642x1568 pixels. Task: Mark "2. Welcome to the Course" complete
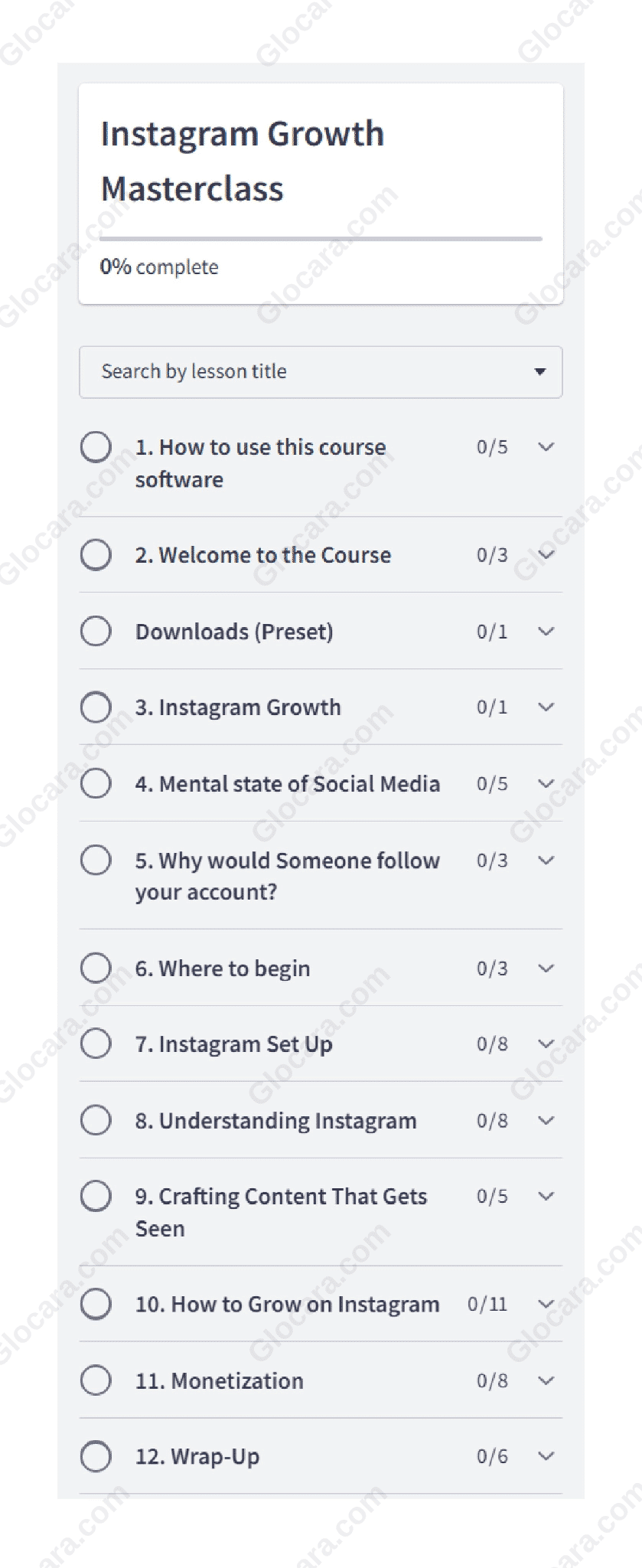coord(96,554)
